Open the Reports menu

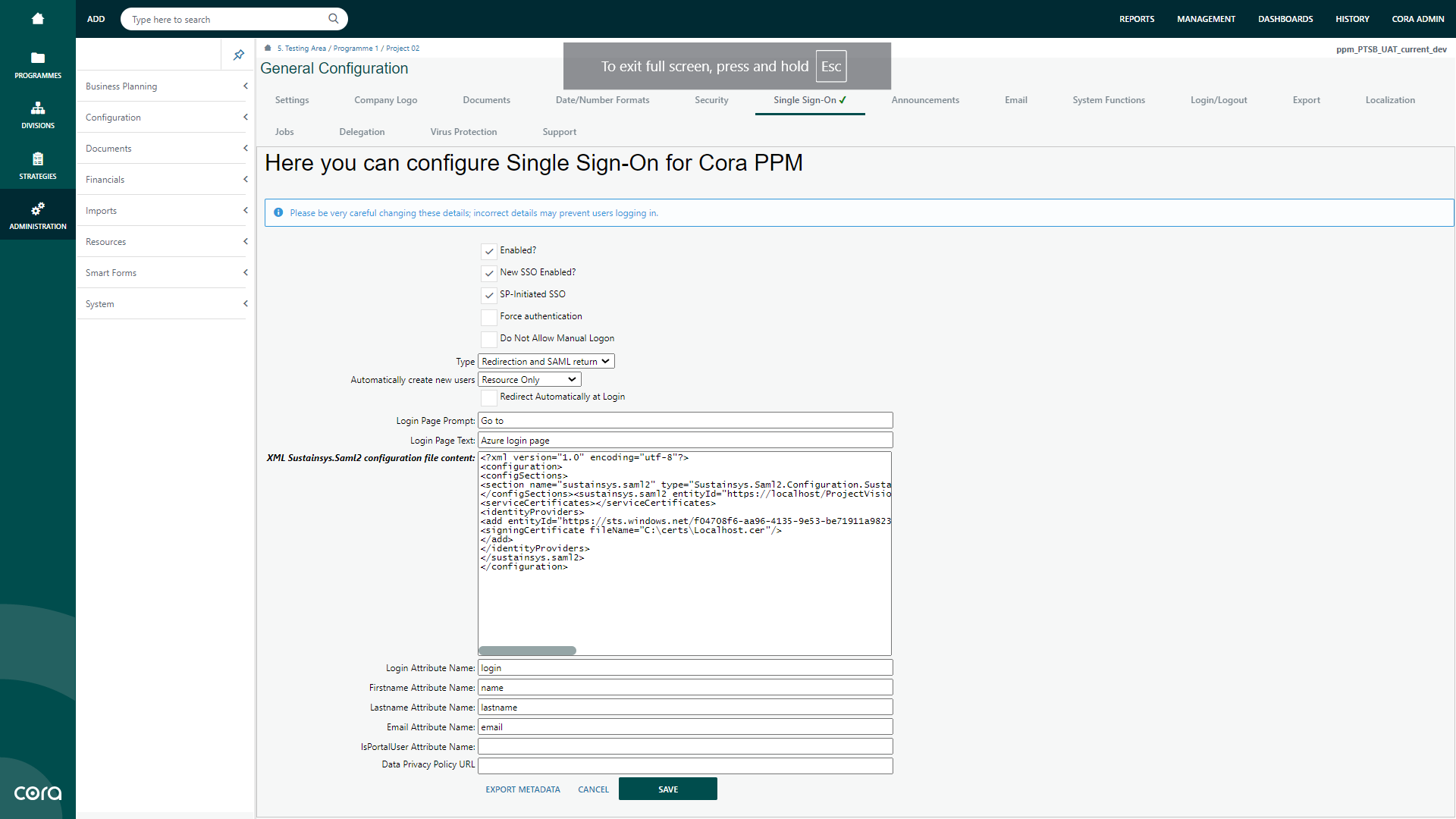1137,19
